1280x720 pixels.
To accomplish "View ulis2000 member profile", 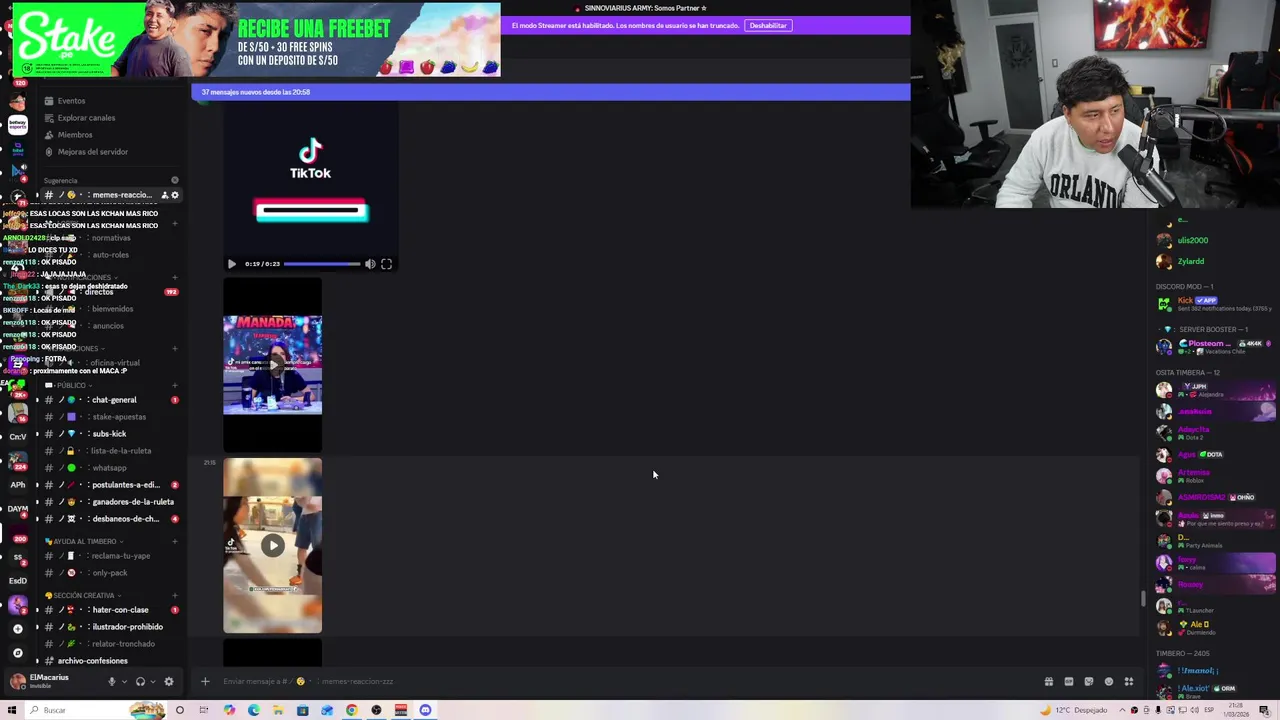I will [x=1192, y=240].
